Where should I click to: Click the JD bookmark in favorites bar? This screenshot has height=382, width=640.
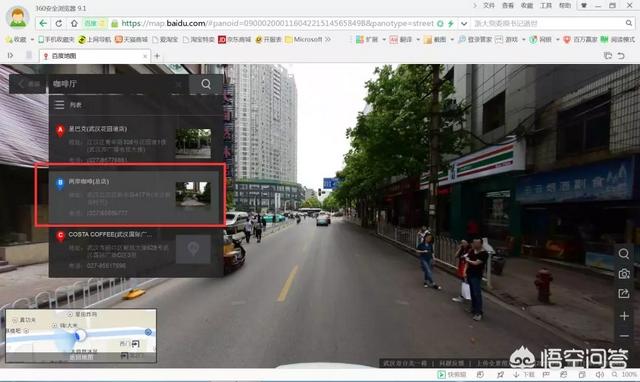tap(234, 40)
